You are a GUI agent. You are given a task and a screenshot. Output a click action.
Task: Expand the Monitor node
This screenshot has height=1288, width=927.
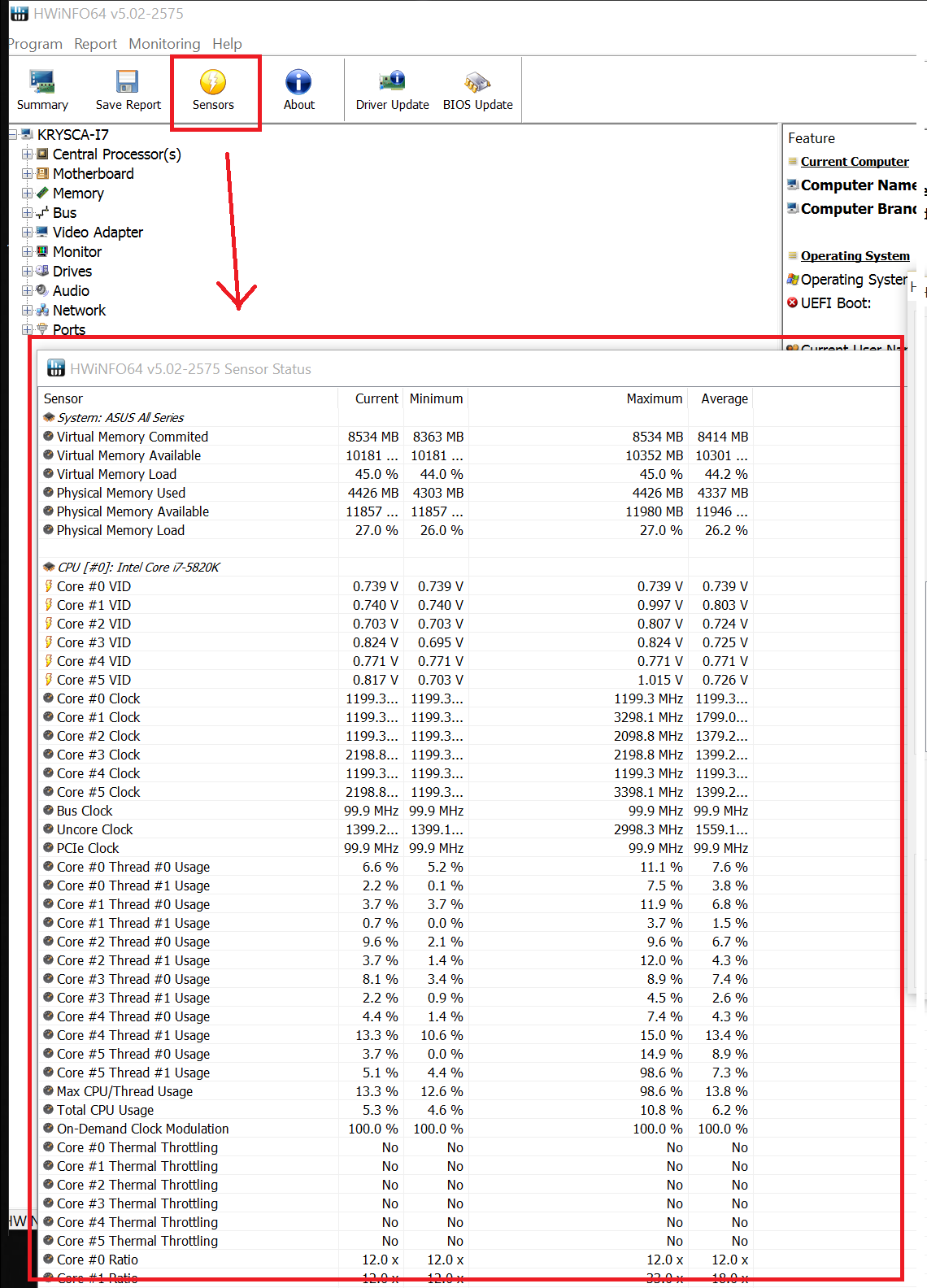point(28,251)
